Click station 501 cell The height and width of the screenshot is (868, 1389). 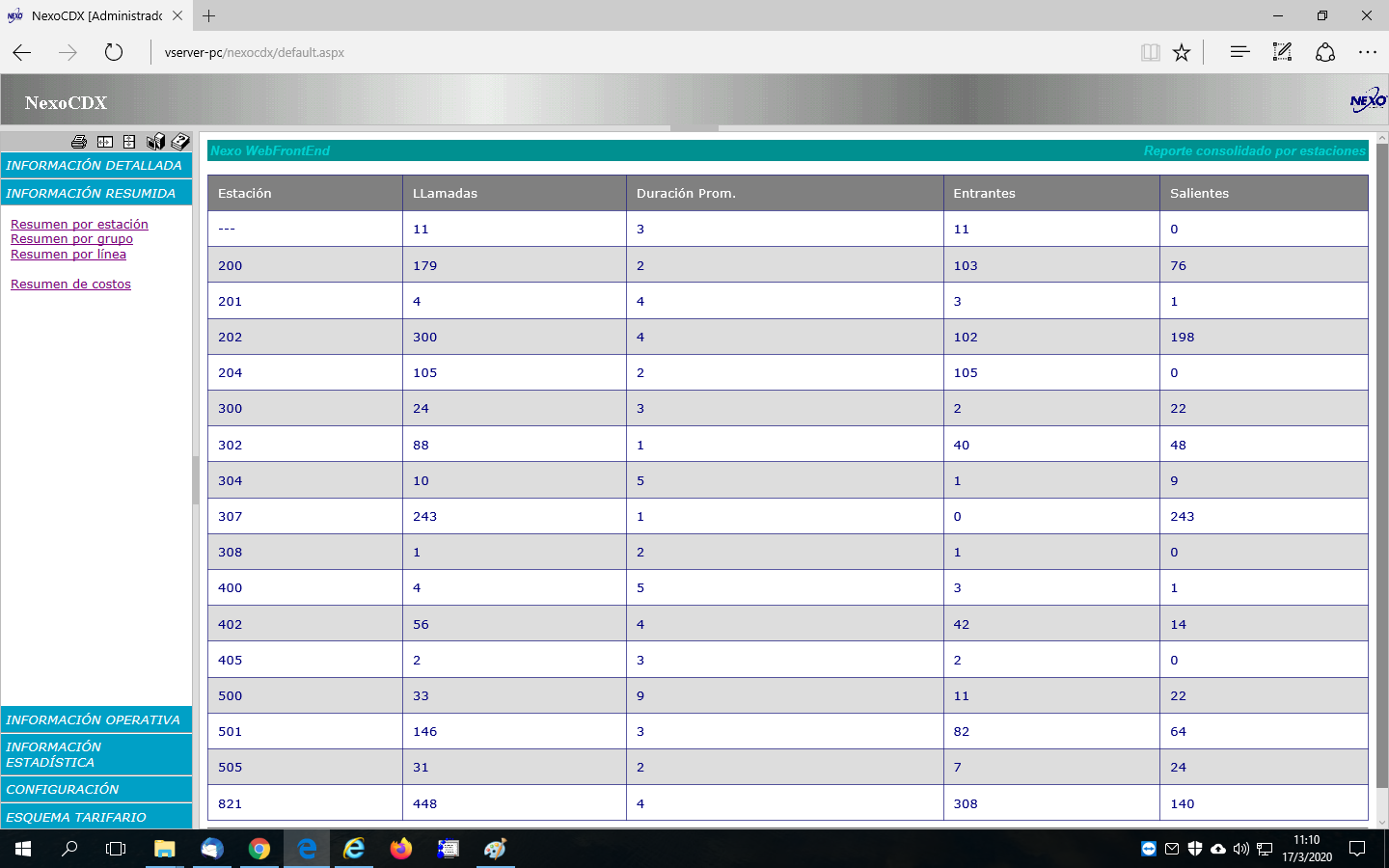coord(305,731)
